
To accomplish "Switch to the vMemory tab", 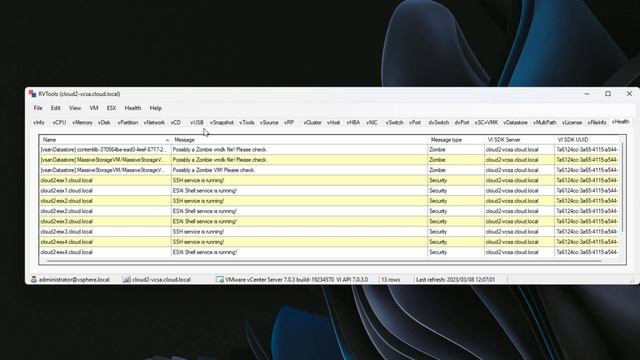I will pyautogui.click(x=82, y=122).
